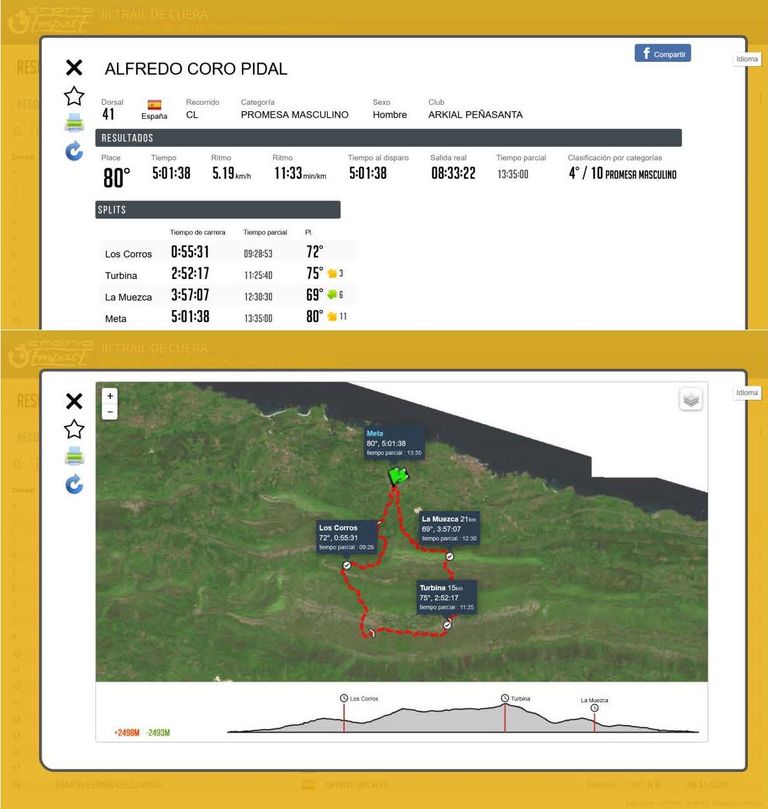Open Idioma language selector beside map panel
This screenshot has width=768, height=809.
click(x=746, y=393)
